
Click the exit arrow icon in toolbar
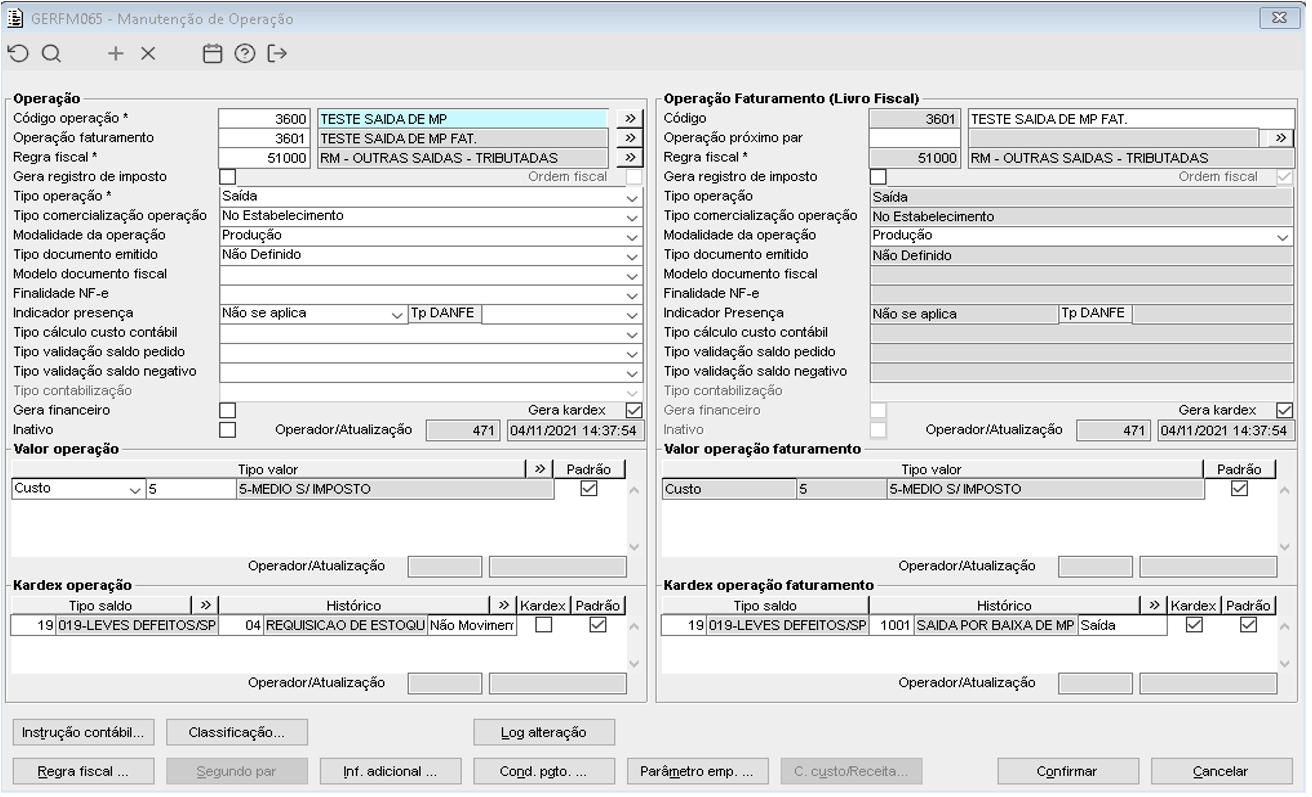coord(277,54)
